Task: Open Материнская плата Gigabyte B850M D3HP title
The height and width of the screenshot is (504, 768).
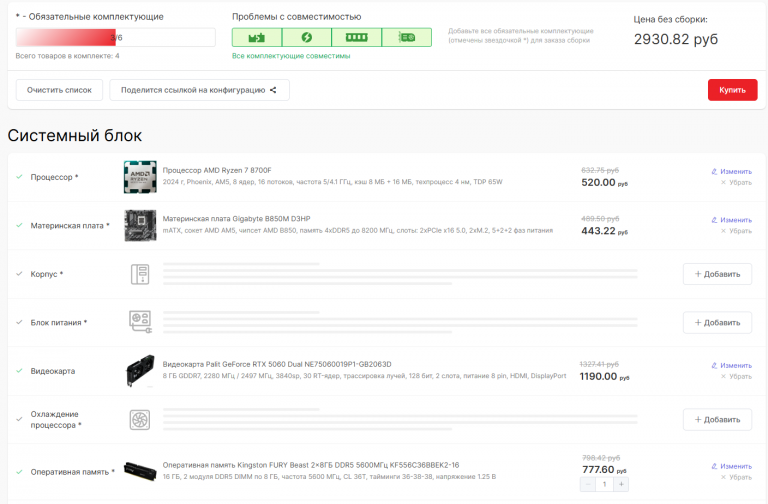Action: 237,218
